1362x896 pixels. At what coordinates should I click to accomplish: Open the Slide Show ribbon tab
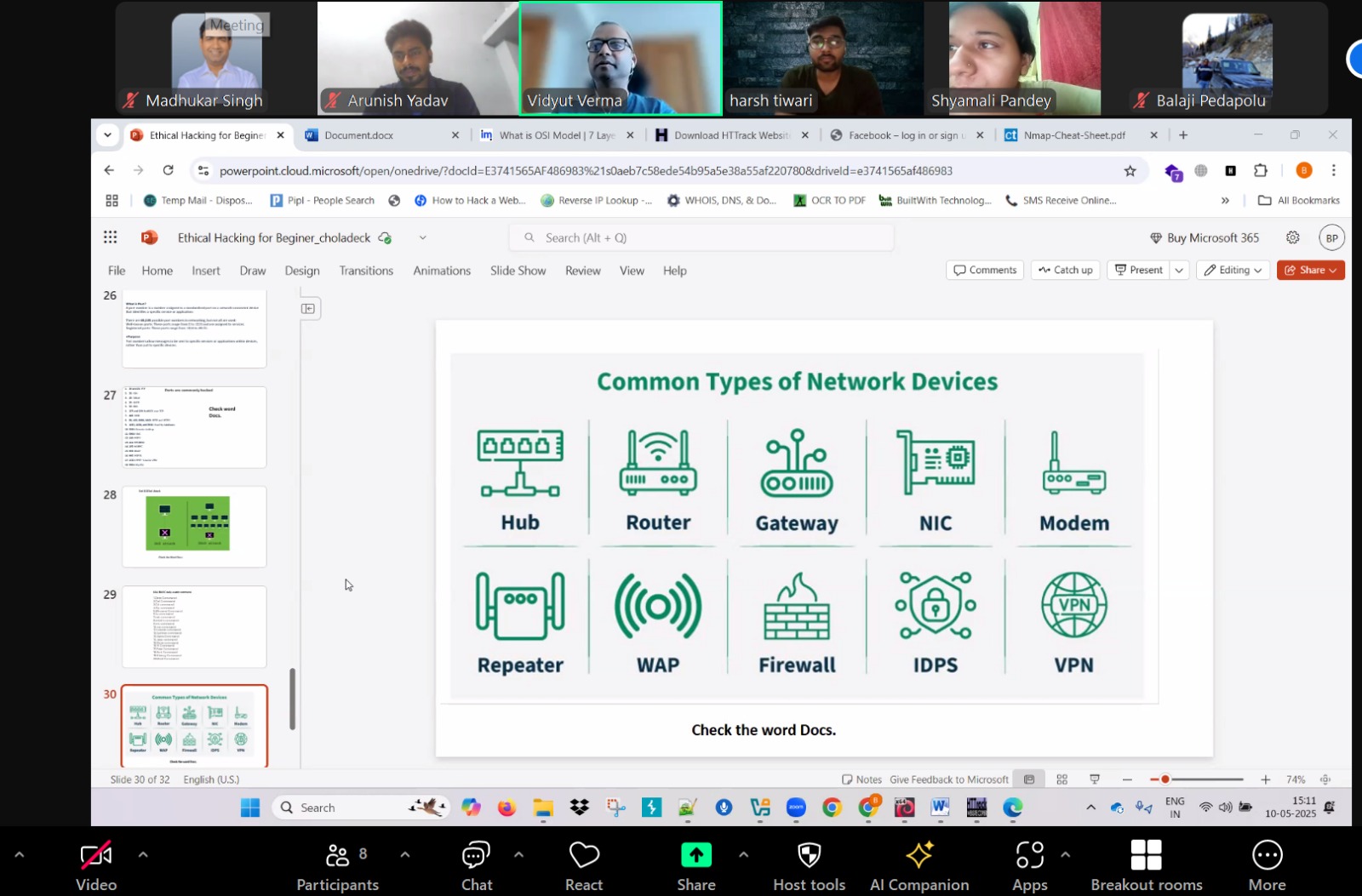coord(518,271)
